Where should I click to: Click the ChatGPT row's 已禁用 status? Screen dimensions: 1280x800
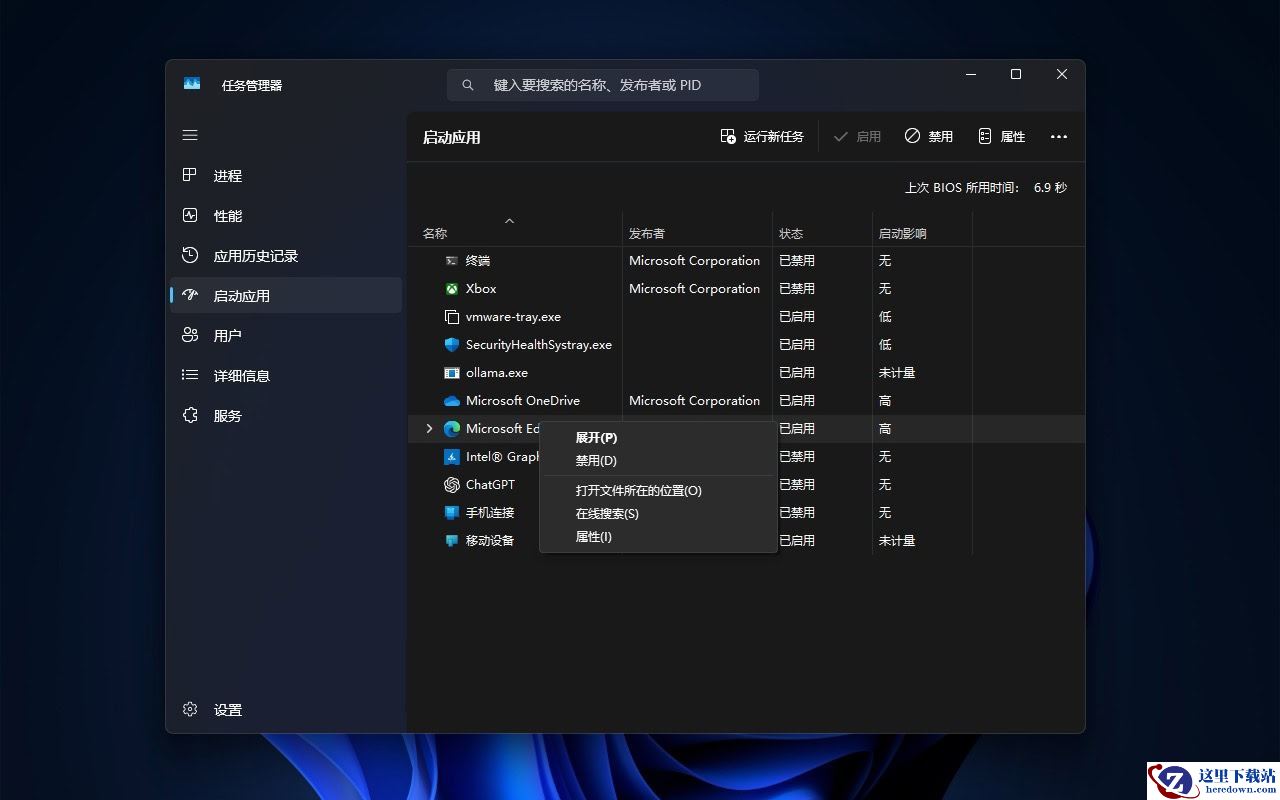pos(797,484)
